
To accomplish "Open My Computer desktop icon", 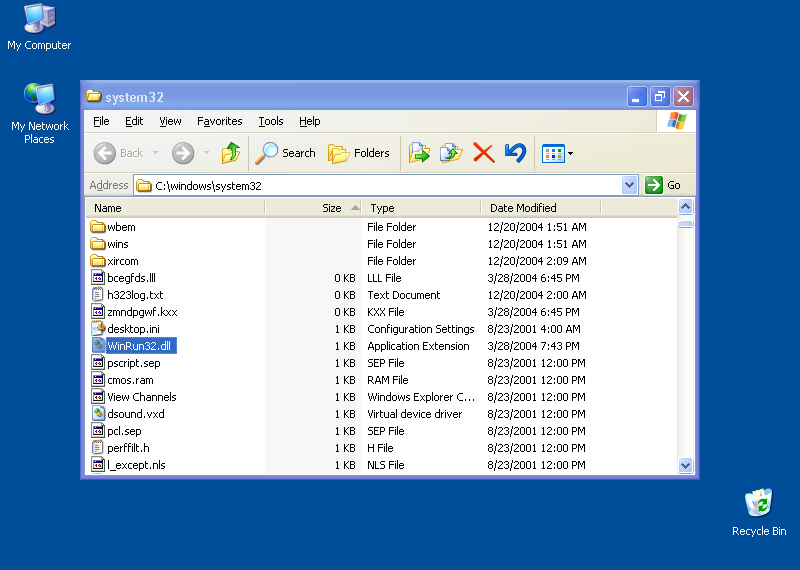I will click(x=39, y=27).
